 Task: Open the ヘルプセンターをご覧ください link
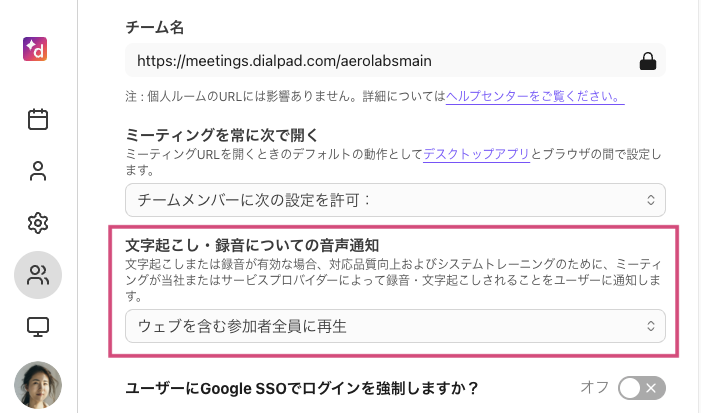[x=535, y=97]
